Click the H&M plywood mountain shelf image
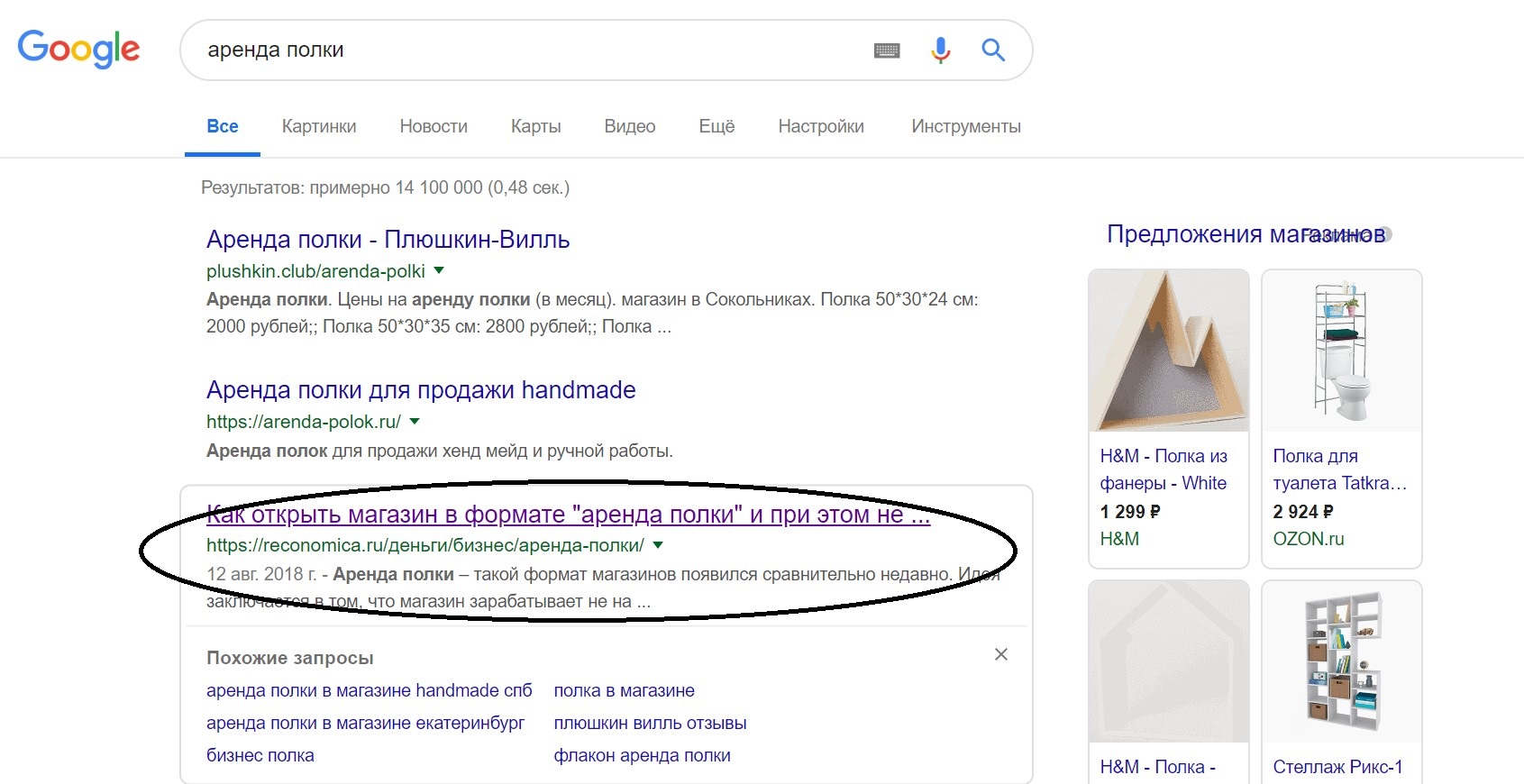 click(1168, 351)
